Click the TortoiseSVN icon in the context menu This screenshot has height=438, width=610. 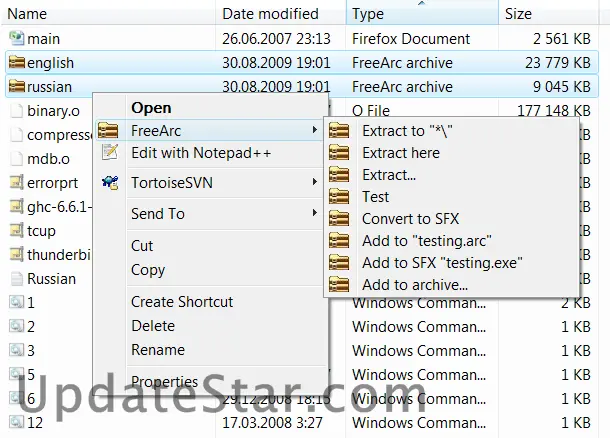click(110, 182)
